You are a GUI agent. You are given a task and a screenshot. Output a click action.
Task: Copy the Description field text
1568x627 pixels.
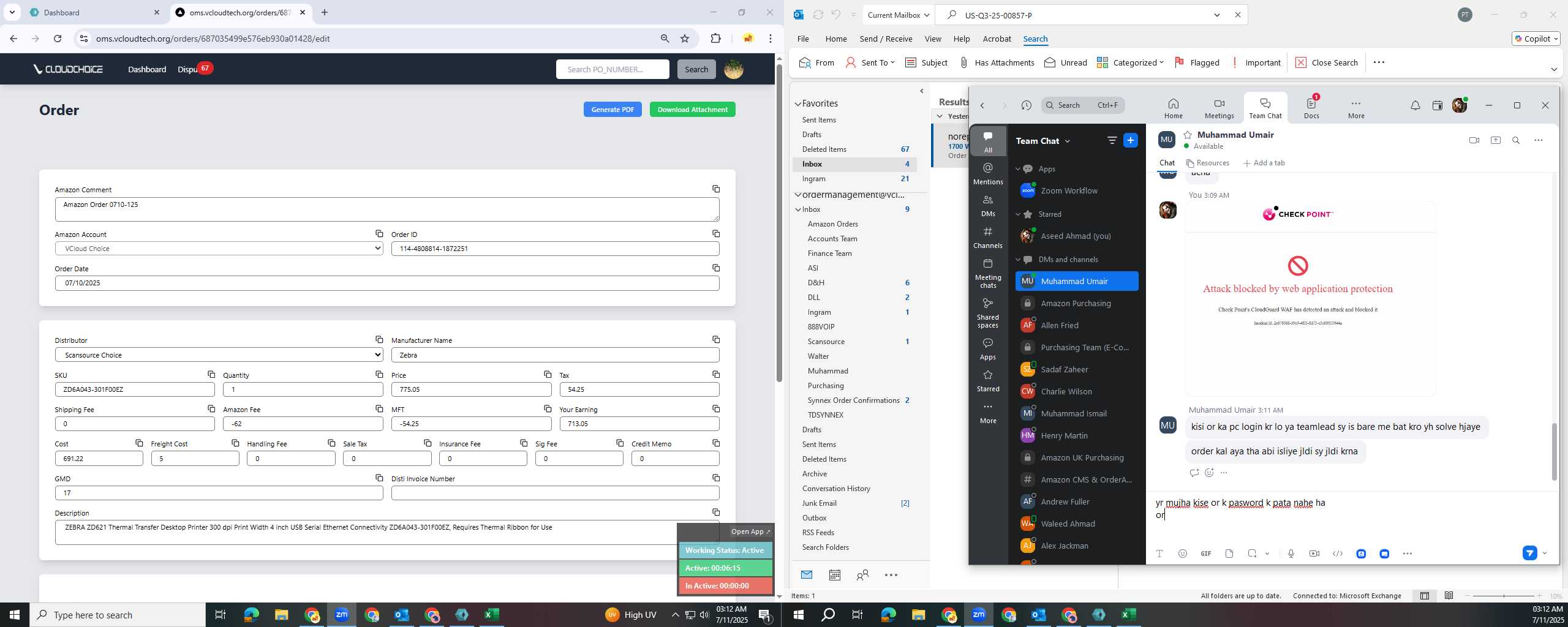[x=716, y=512]
